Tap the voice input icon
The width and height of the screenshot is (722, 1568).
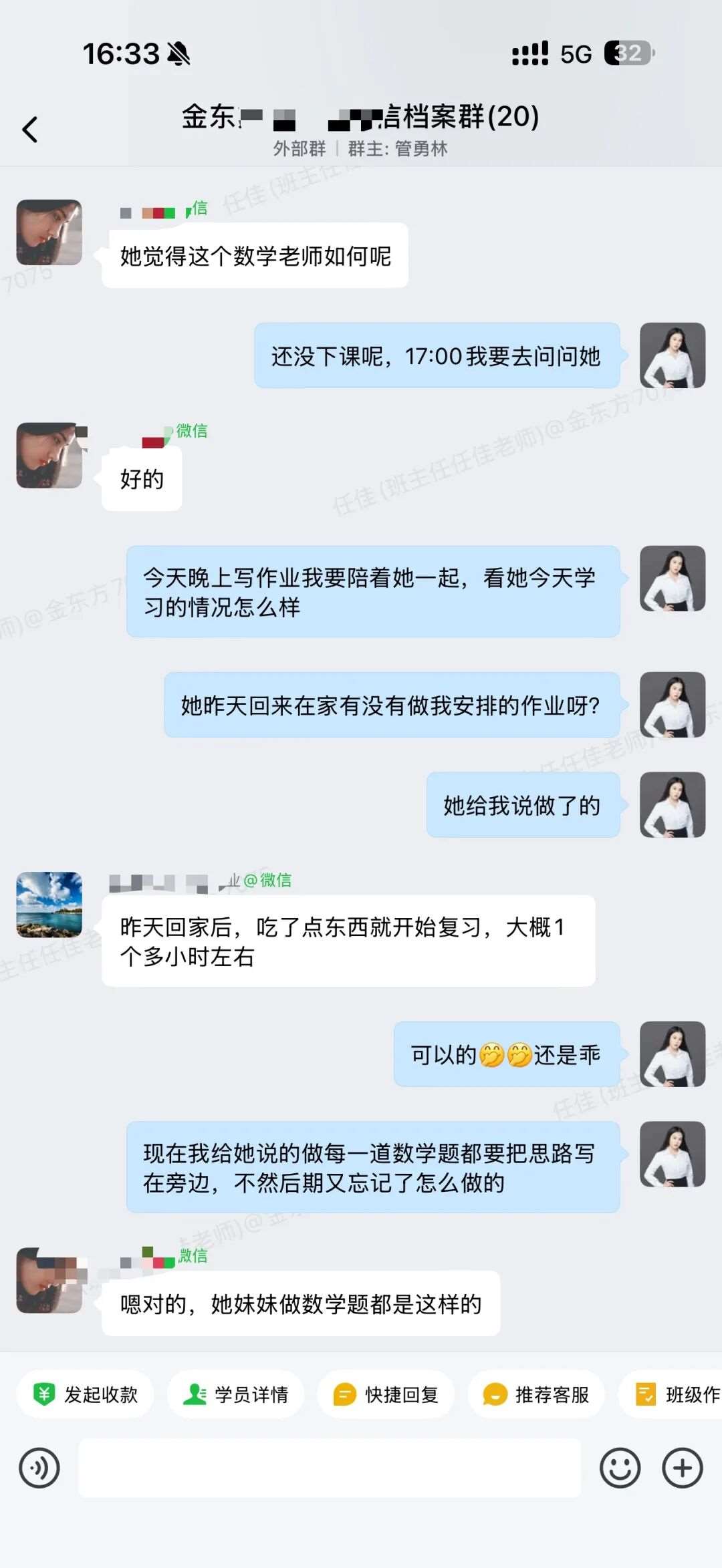tap(39, 1468)
